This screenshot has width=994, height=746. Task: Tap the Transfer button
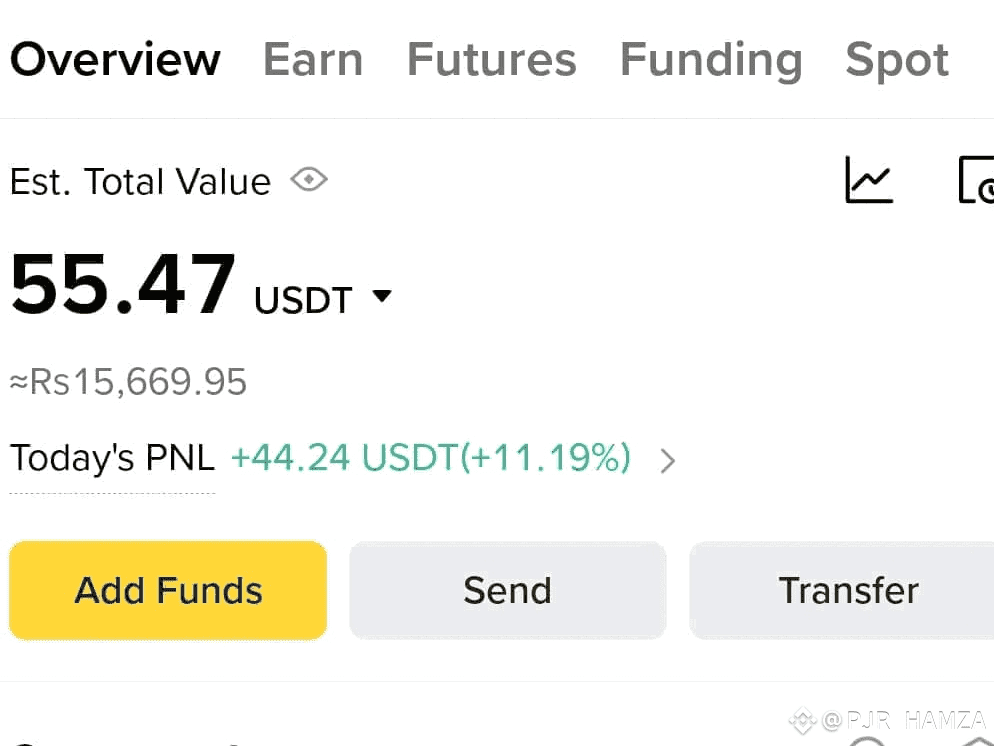tap(842, 590)
